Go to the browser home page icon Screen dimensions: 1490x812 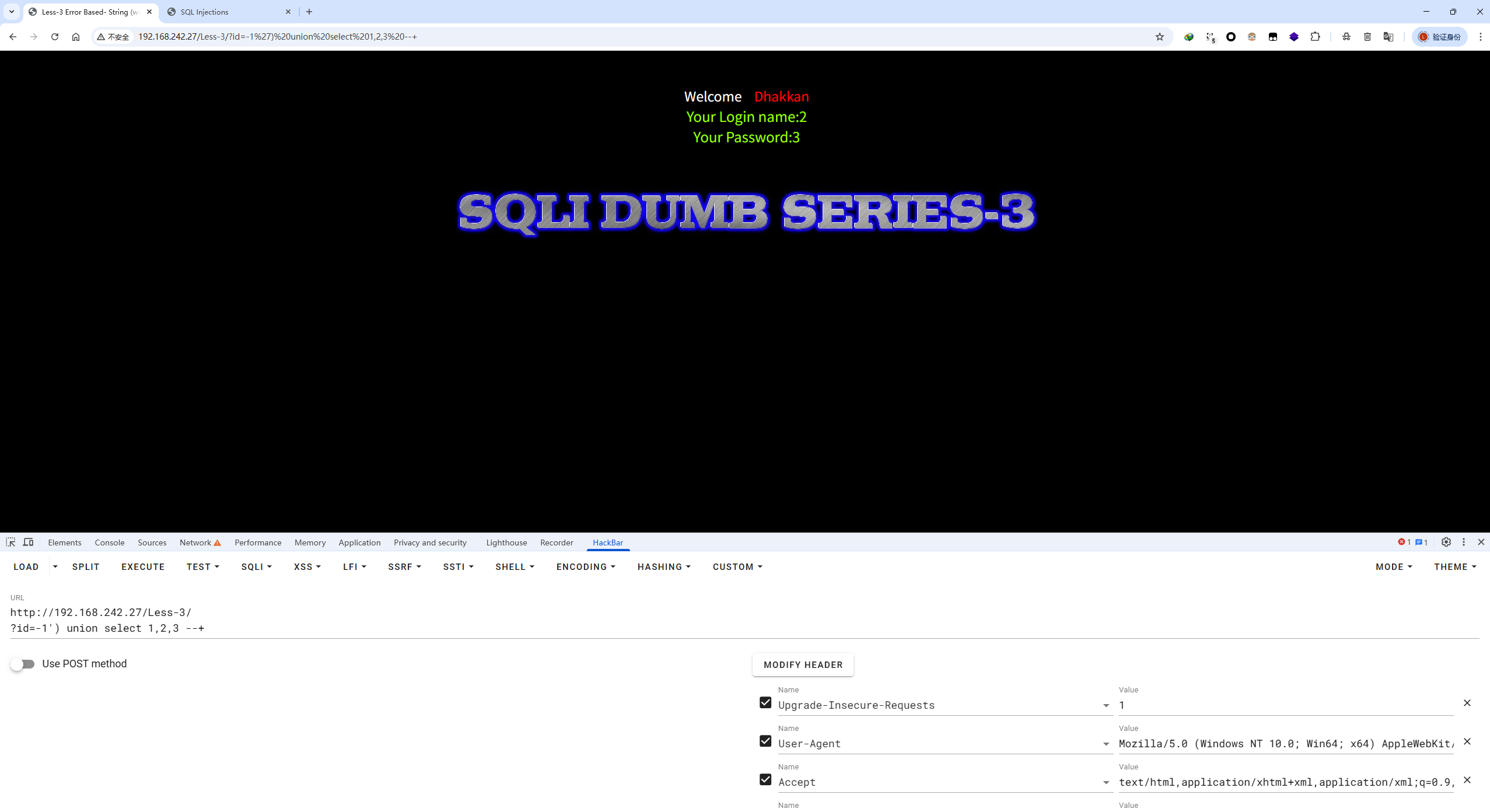76,37
